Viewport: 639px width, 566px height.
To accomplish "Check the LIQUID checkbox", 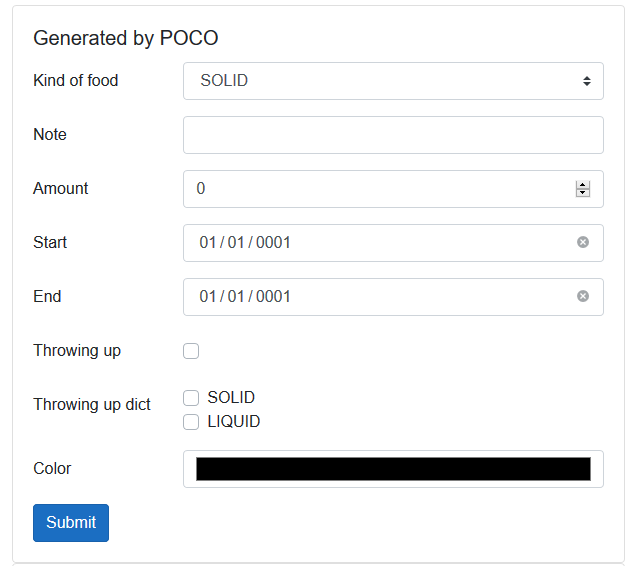I will coord(191,422).
